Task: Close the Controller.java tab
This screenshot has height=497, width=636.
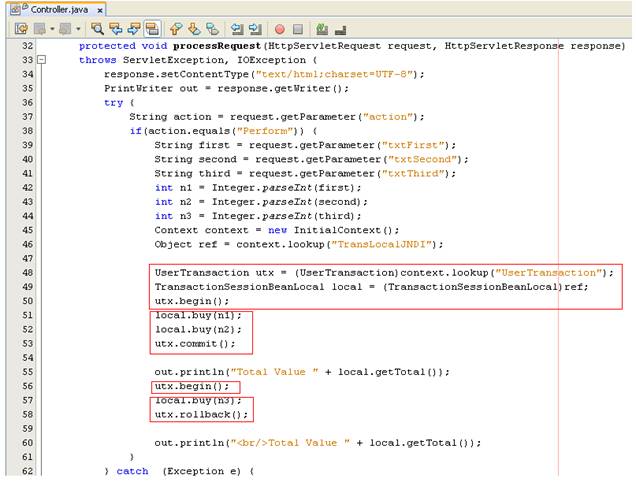Action: click(100, 10)
